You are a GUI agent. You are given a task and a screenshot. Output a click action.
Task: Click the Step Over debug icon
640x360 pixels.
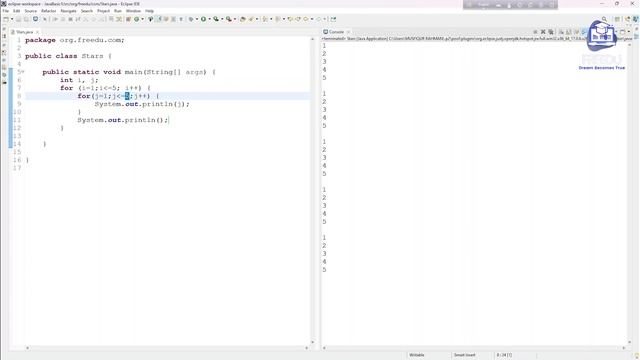click(x=93, y=19)
